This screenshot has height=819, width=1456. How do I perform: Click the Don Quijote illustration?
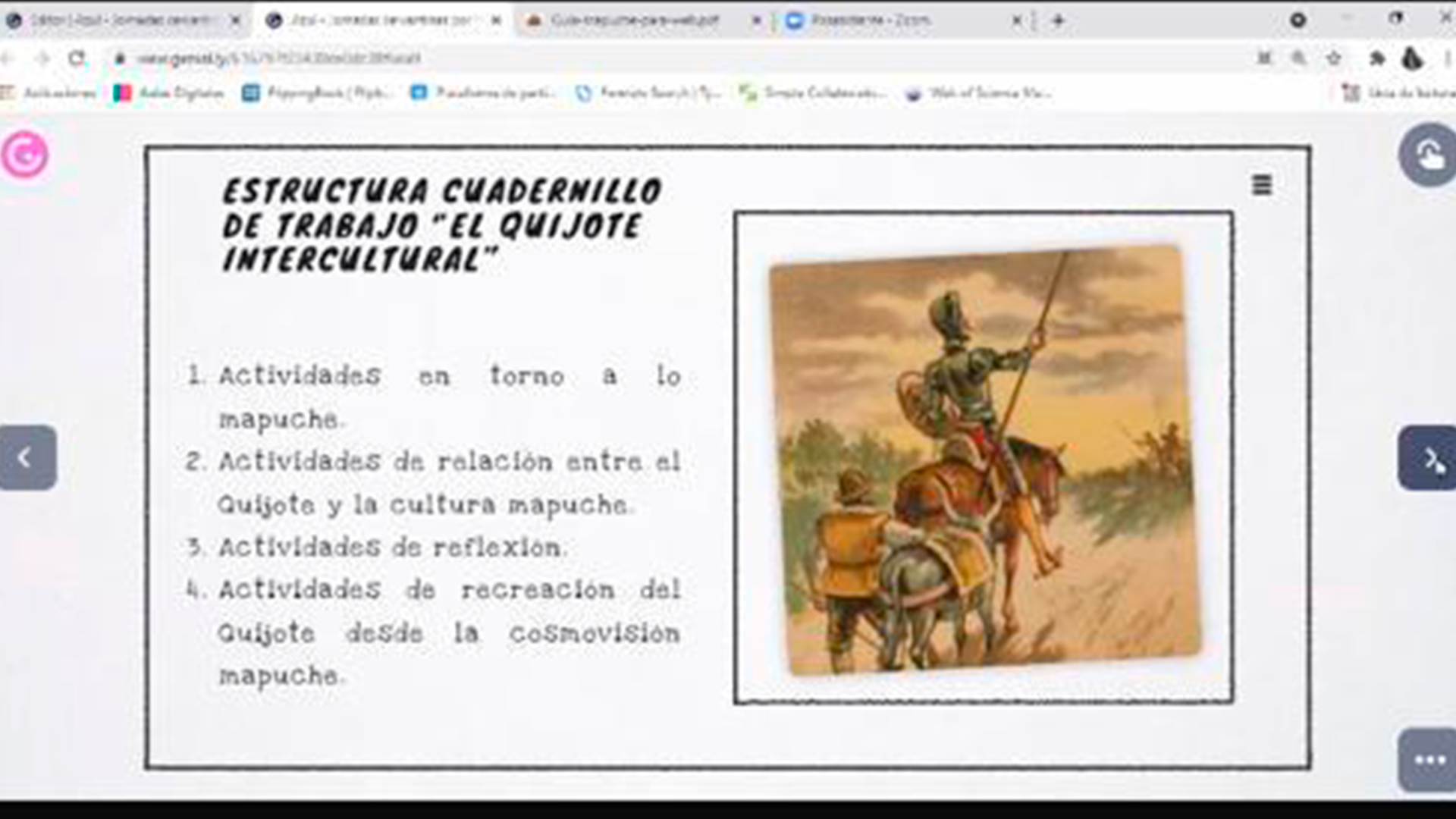[983, 458]
